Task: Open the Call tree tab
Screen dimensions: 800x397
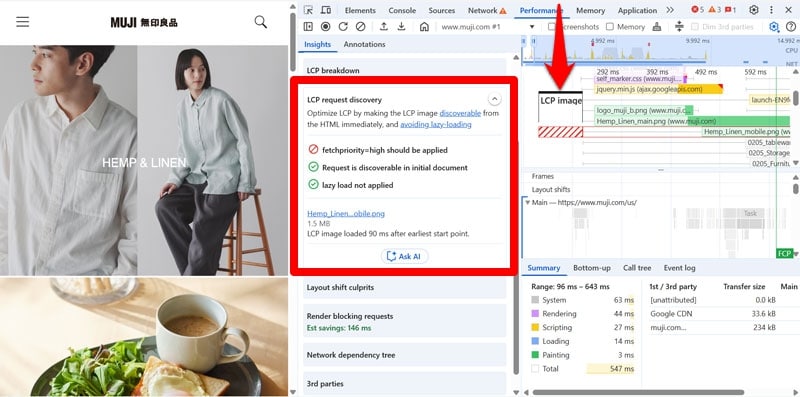Action: coord(637,268)
